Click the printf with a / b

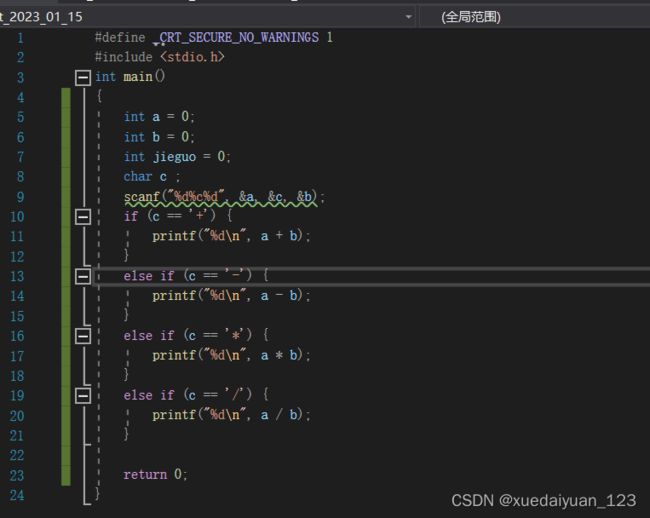[x=231, y=415]
